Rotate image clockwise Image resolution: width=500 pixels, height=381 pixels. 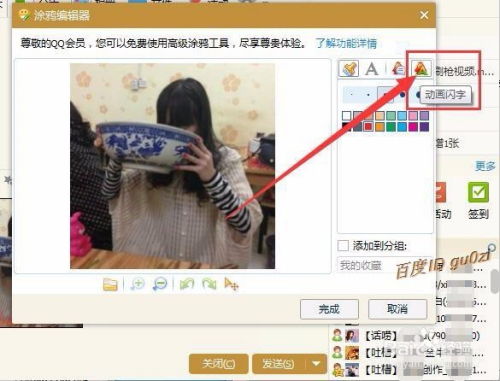point(209,284)
